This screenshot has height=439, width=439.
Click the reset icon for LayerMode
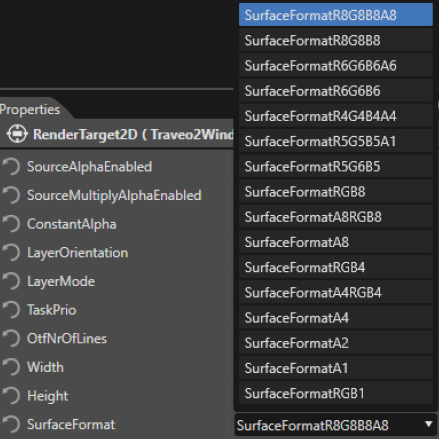click(11, 281)
